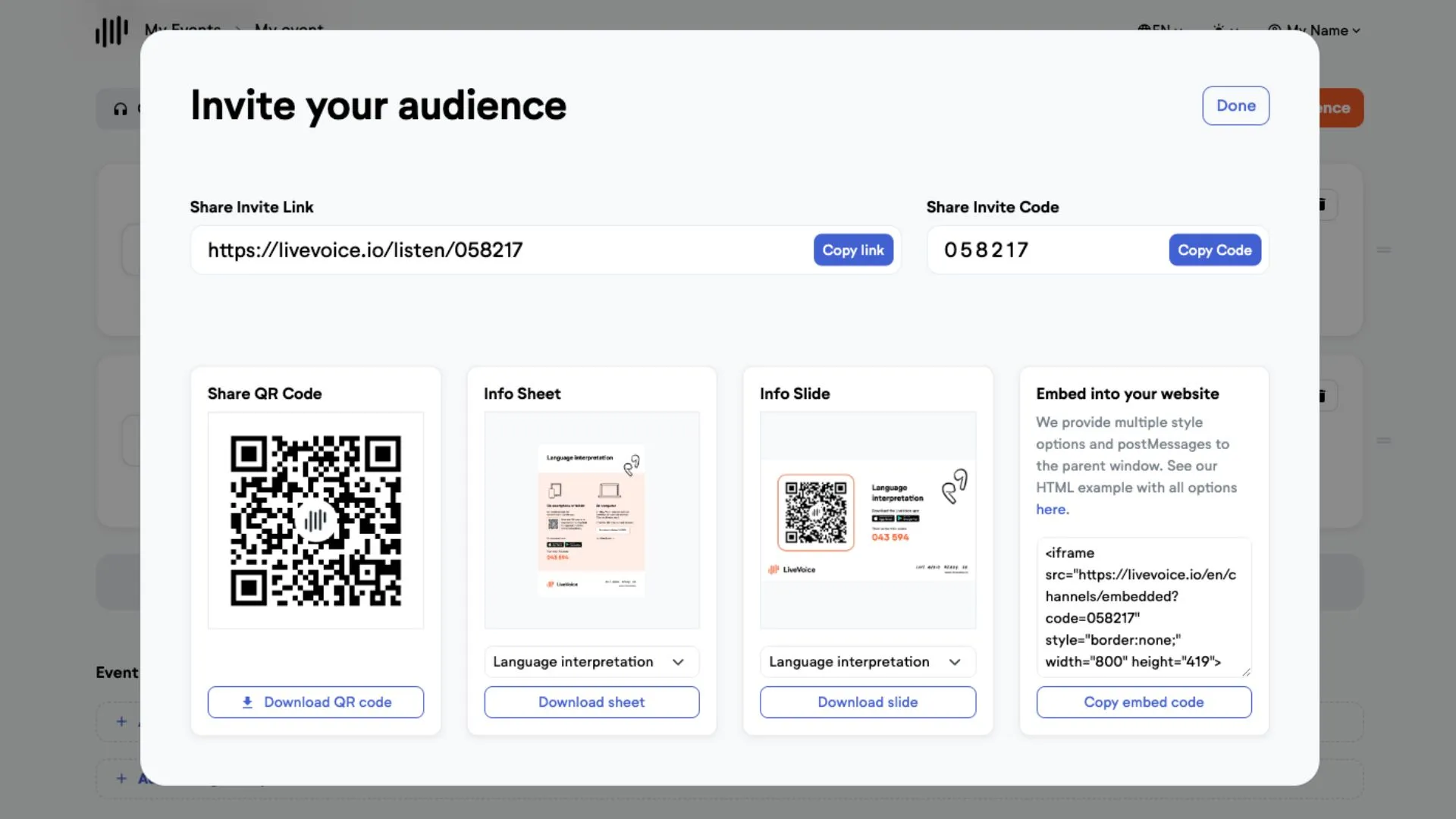Select the iframe embed code text area
The image size is (1456, 819).
click(1144, 607)
